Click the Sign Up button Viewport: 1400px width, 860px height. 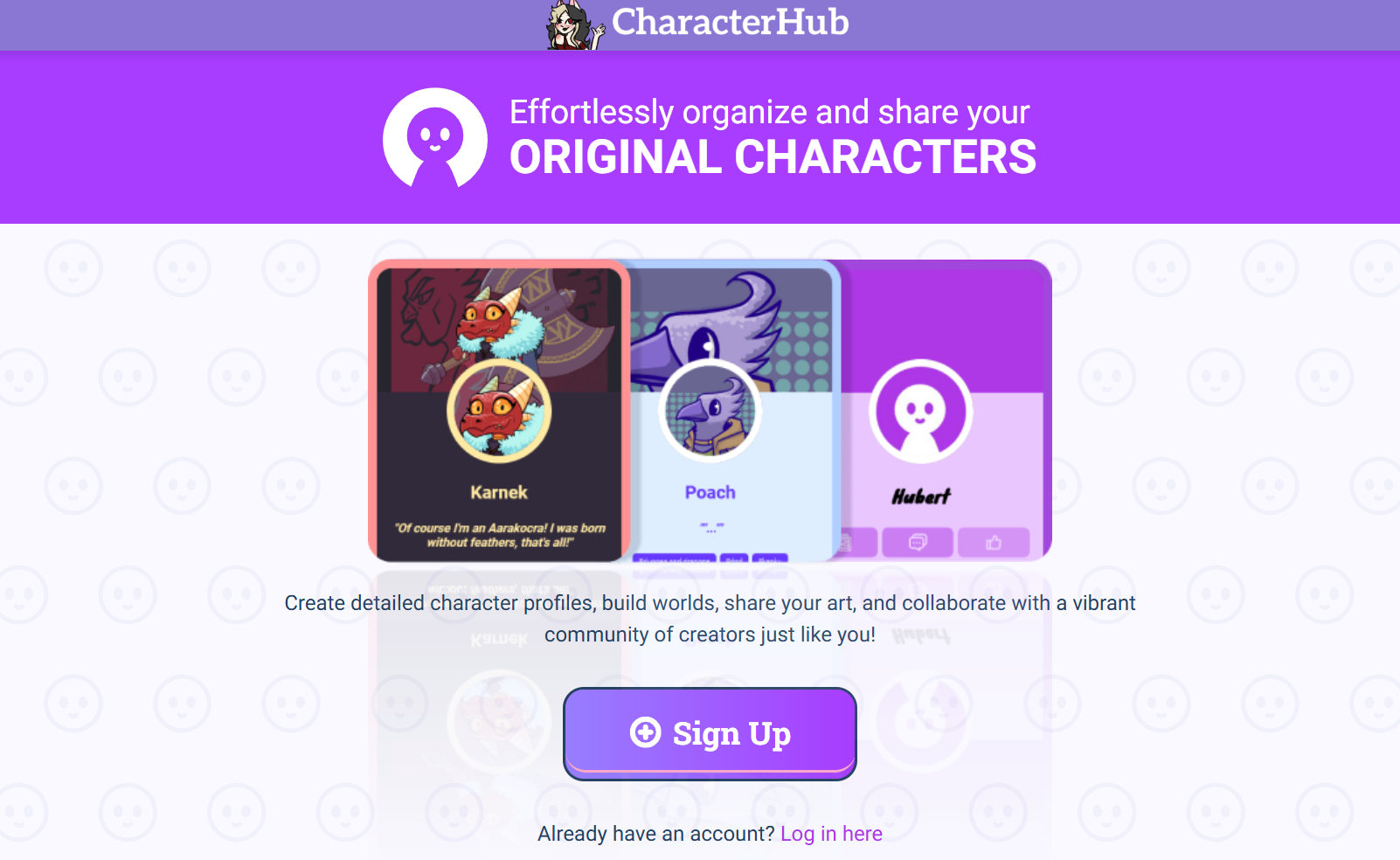click(710, 733)
